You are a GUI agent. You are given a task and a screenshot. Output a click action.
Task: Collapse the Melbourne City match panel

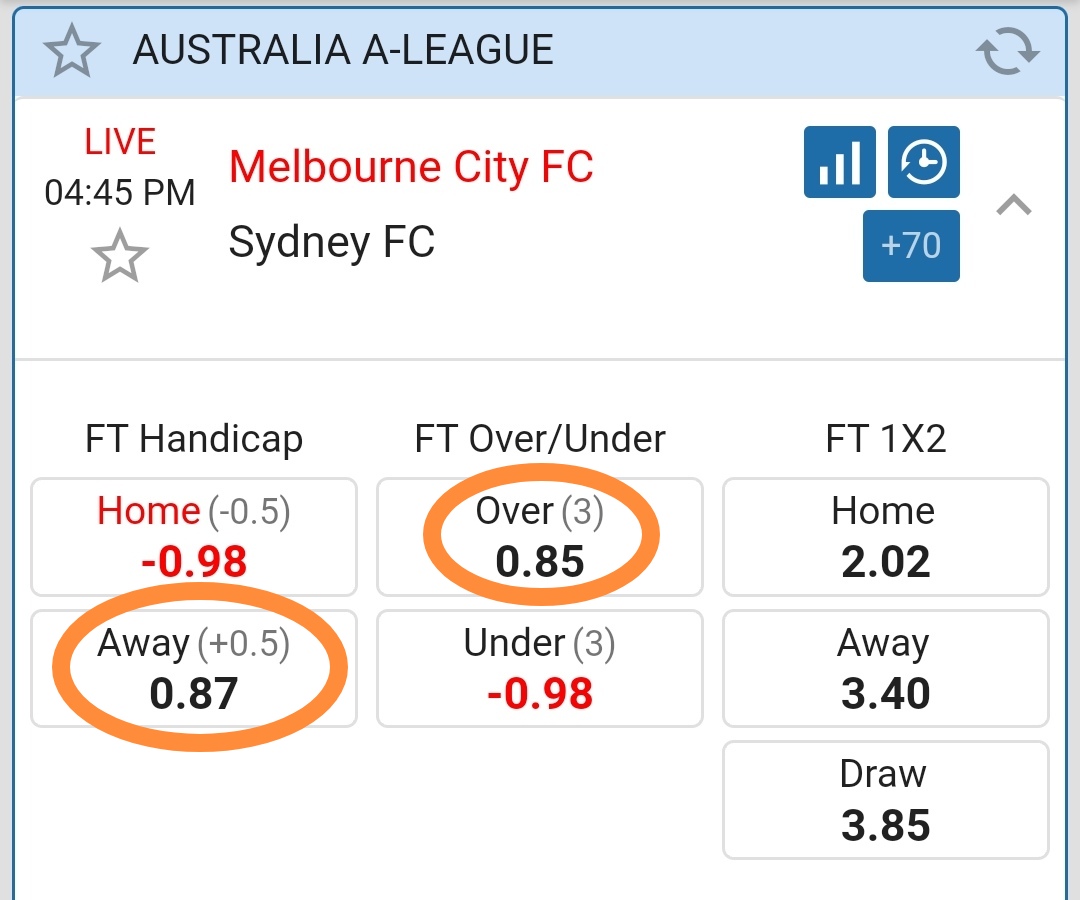(x=1014, y=205)
